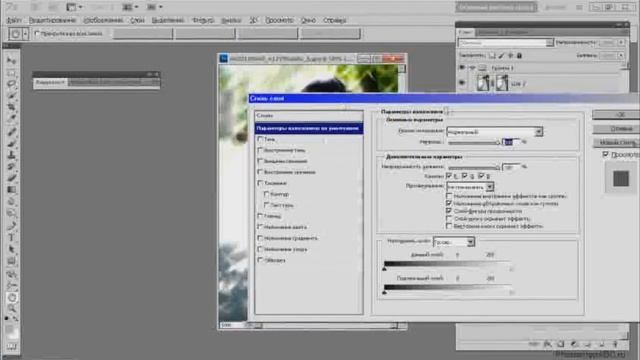Click lock image pixels brush icon
Screen dimensions: 640x360
(x=501, y=56)
